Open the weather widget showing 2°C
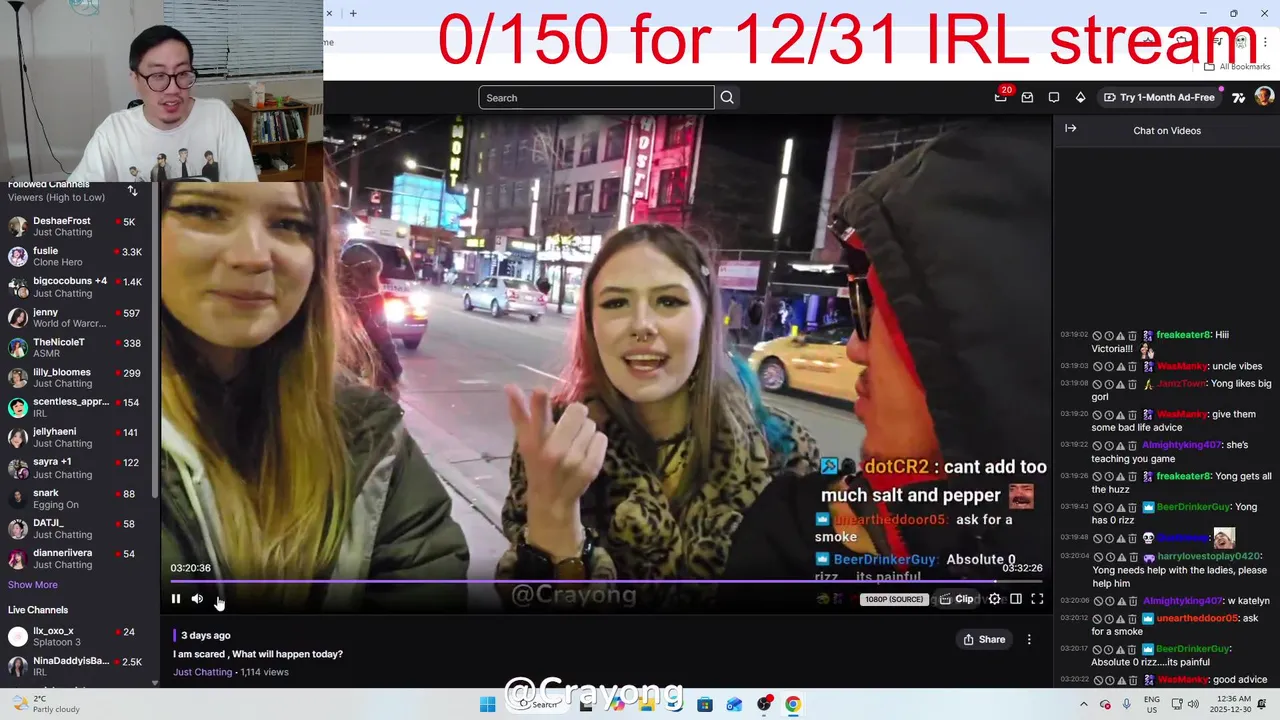Image resolution: width=1280 pixels, height=720 pixels. click(x=46, y=704)
